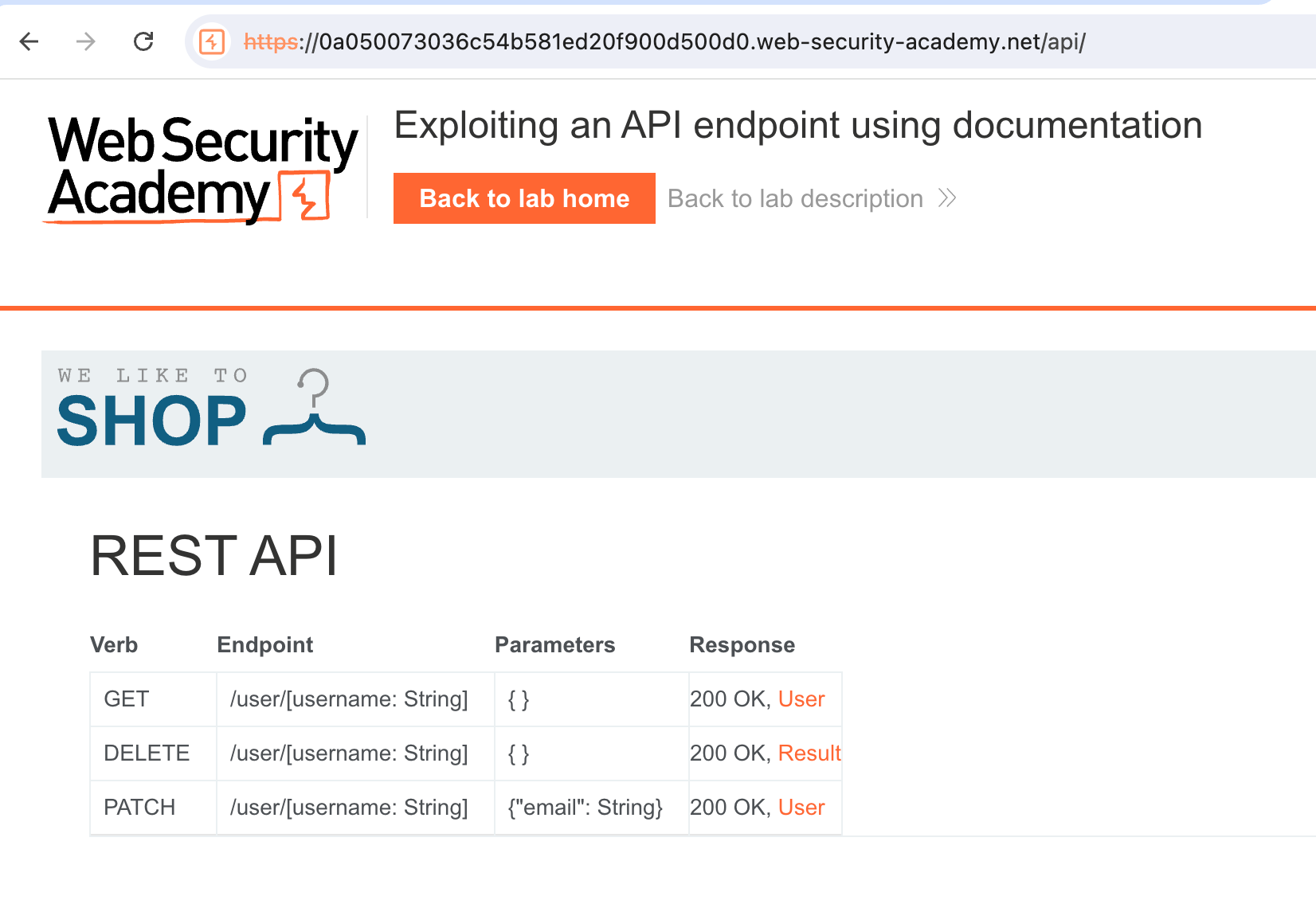Open the Back to lab description link
Screen dimensions: 1316x900
click(x=795, y=198)
